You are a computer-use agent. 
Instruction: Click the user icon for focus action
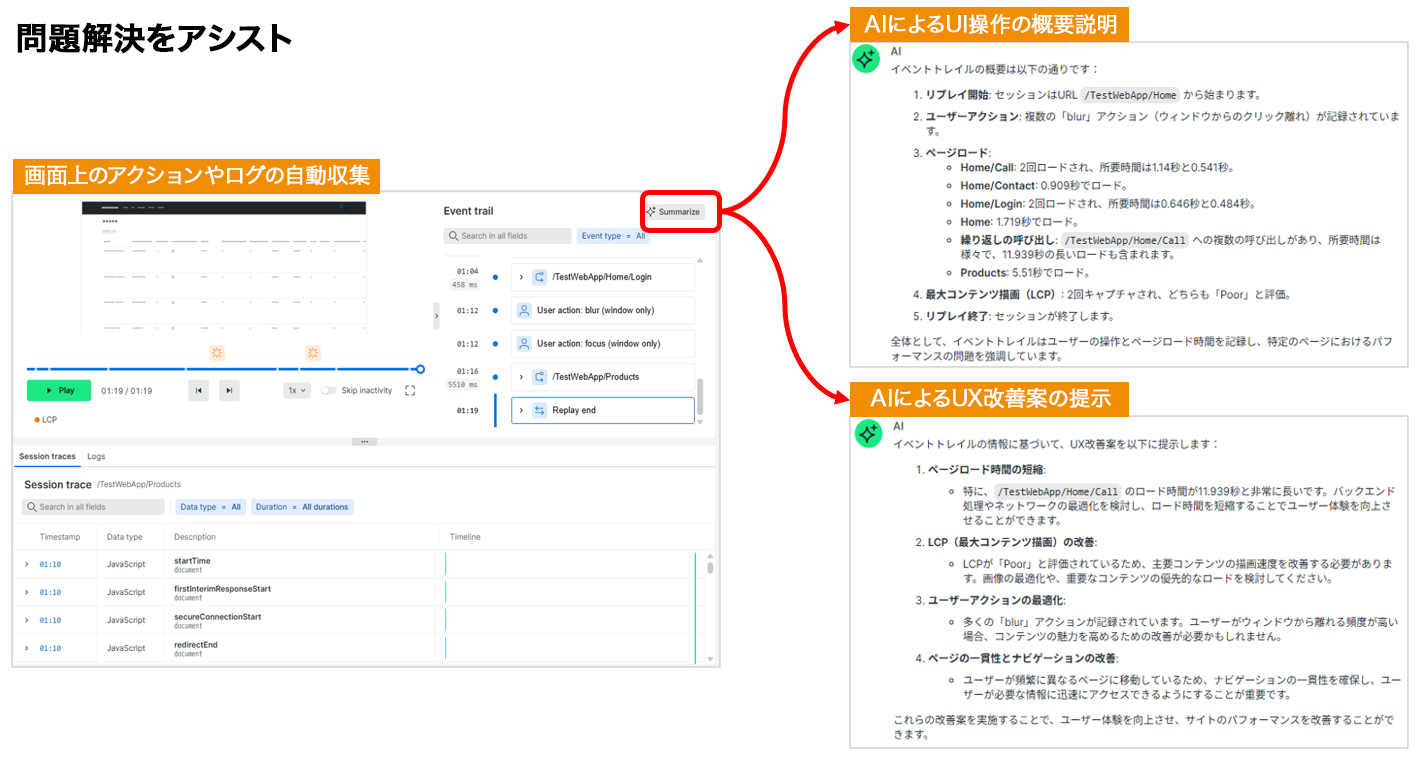click(524, 343)
